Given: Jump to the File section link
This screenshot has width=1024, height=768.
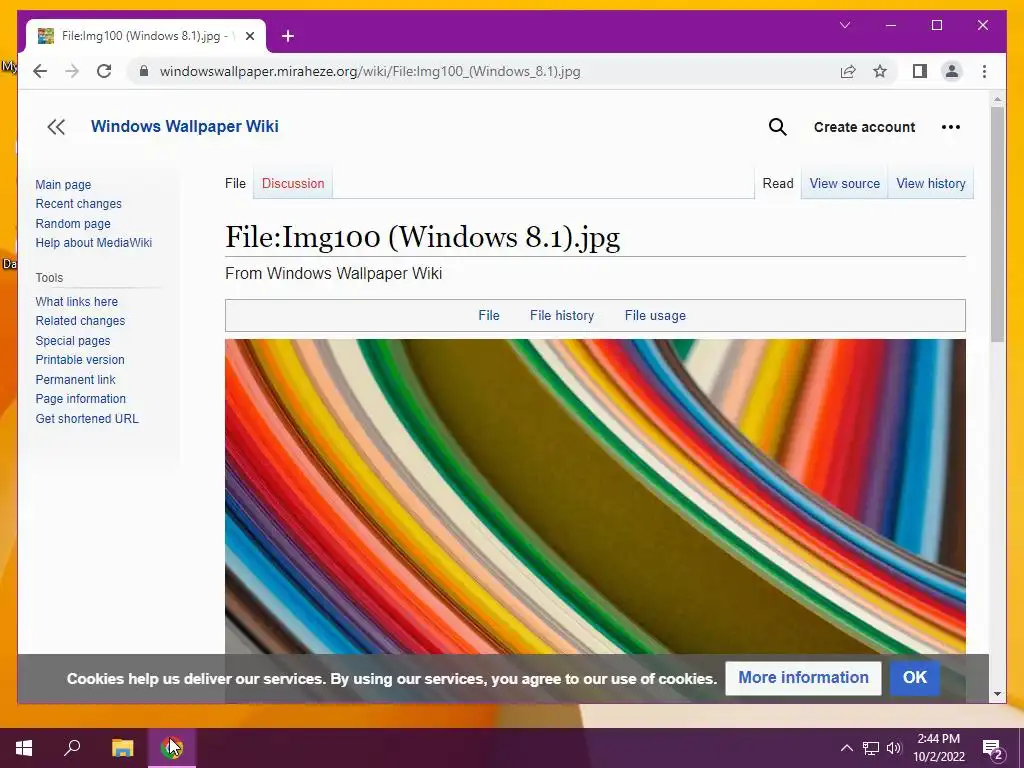Looking at the screenshot, I should point(488,315).
